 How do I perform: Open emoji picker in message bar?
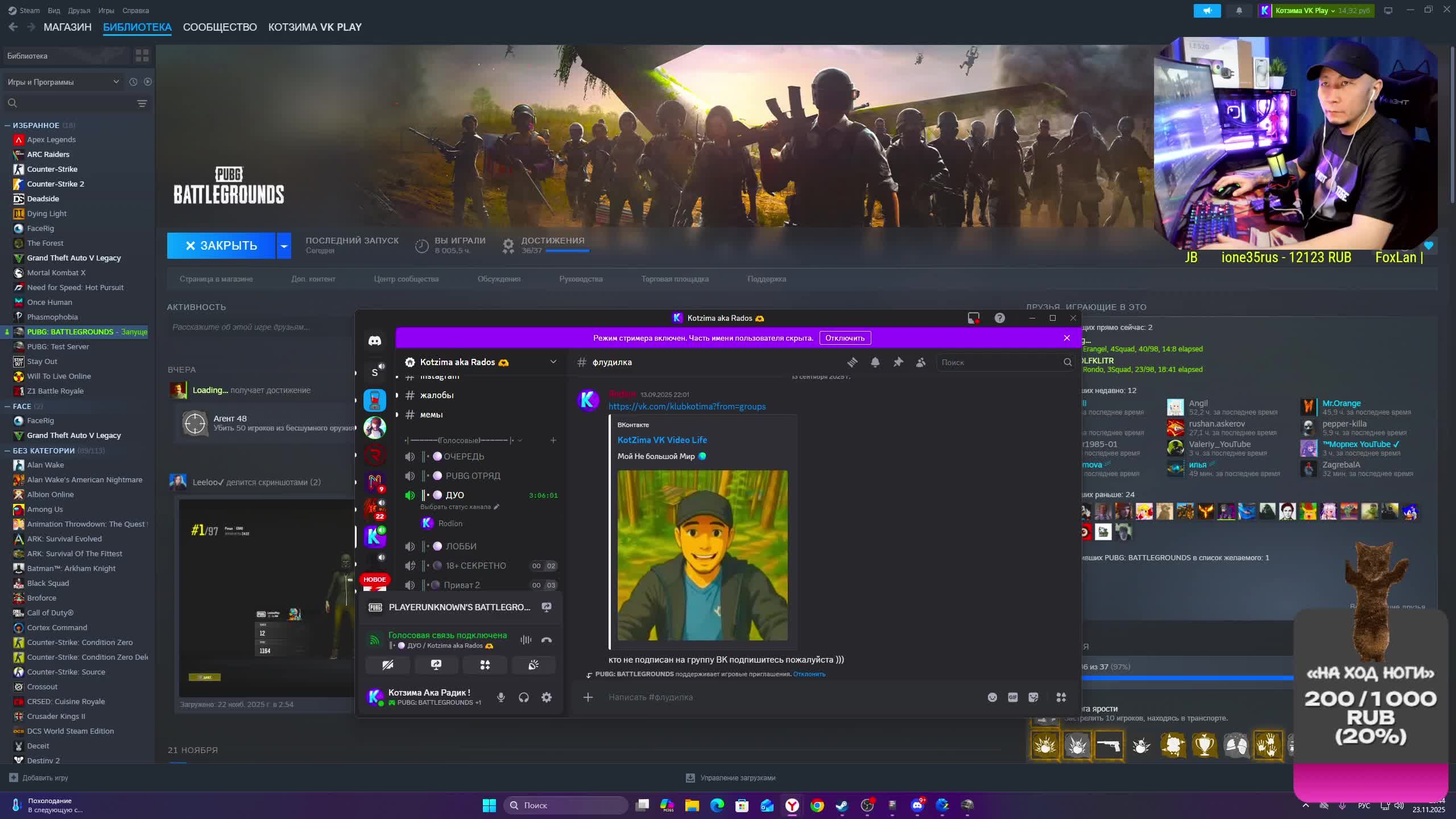pyautogui.click(x=992, y=697)
